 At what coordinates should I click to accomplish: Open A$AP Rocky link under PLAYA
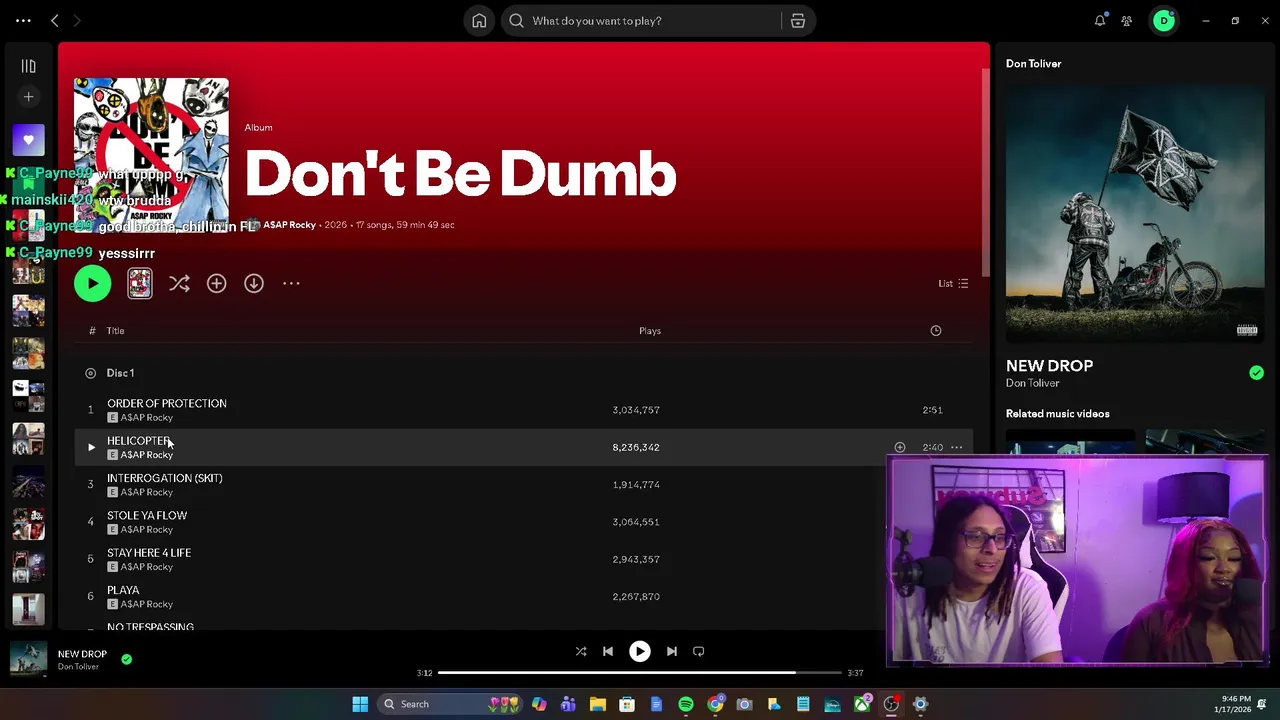point(147,604)
